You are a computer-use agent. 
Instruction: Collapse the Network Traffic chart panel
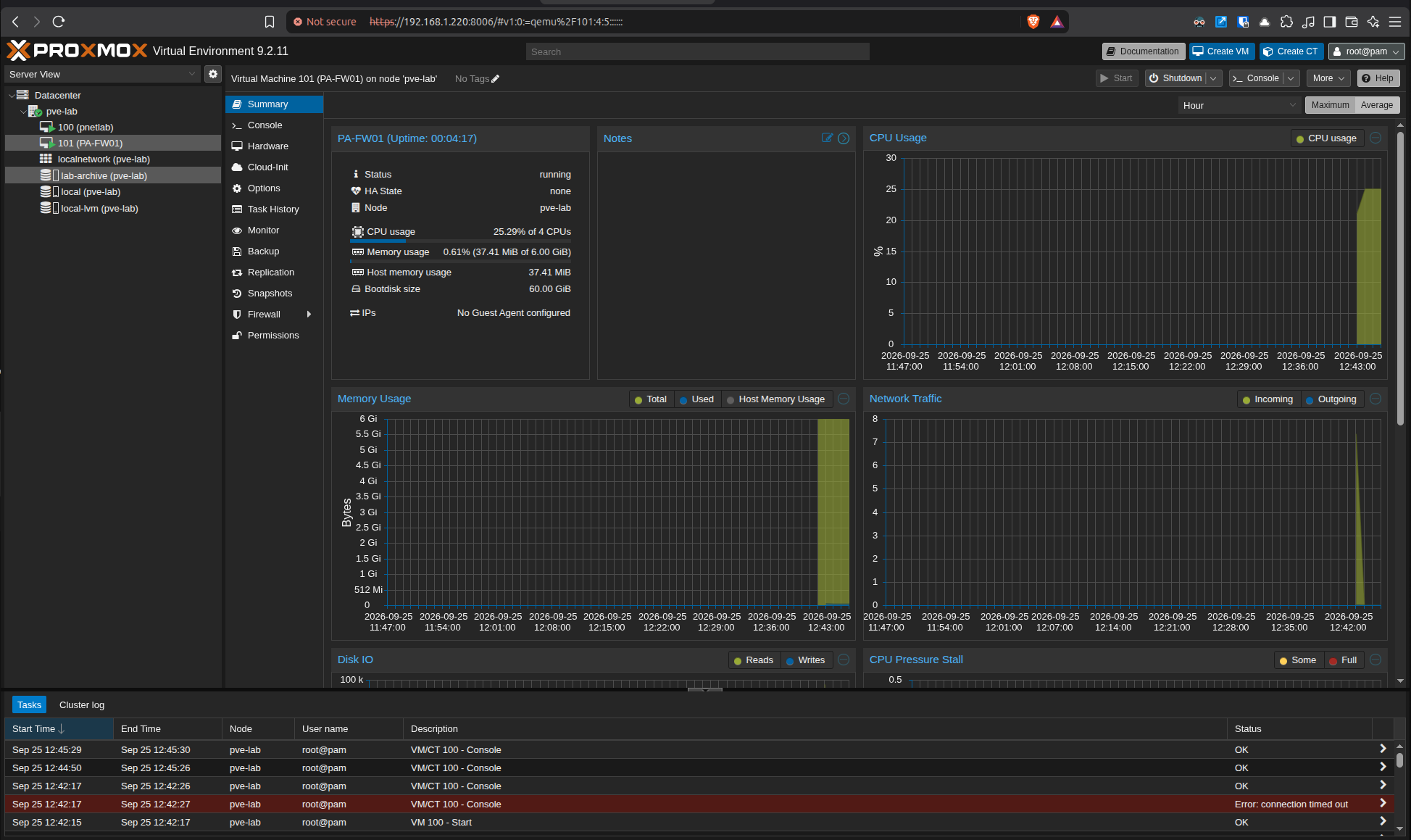1375,399
